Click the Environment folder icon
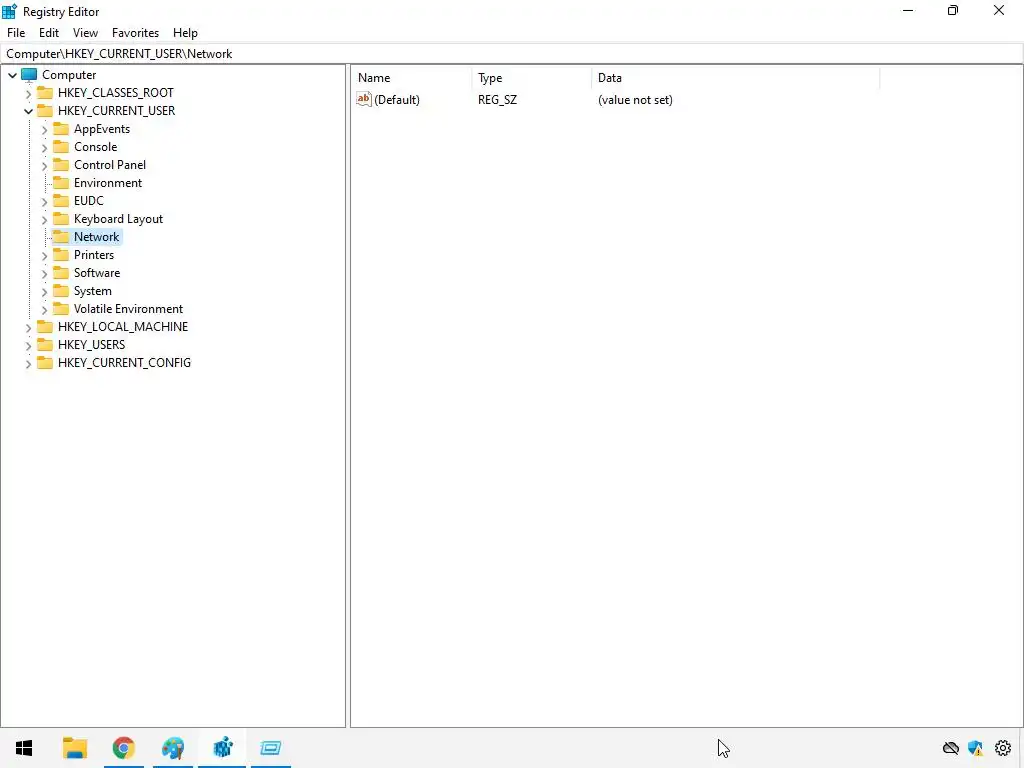Screen dimensions: 1024x768 tap(61, 182)
